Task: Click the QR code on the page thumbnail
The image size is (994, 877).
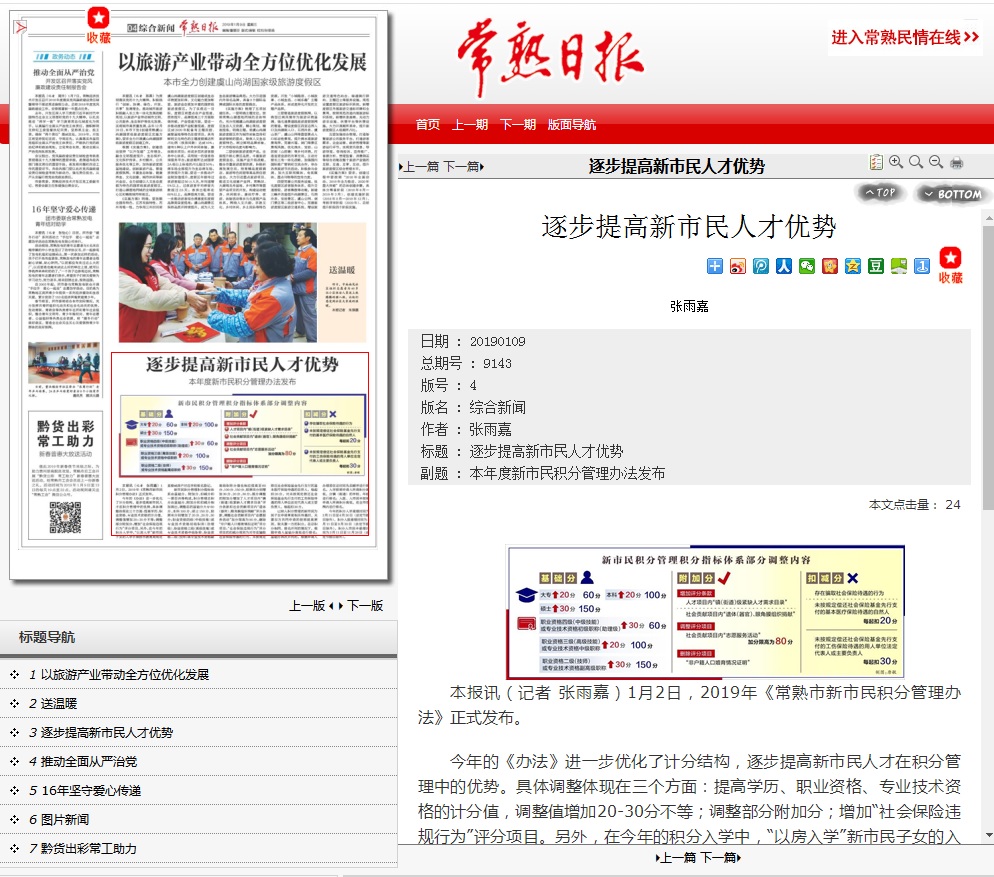Action: coord(65,517)
